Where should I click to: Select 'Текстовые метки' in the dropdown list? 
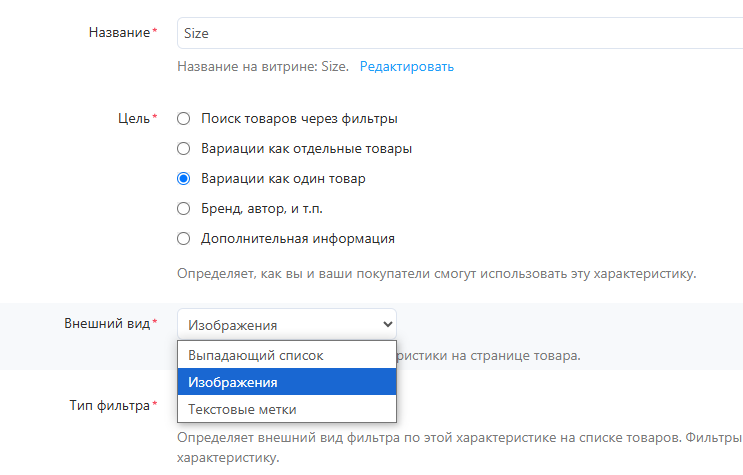coord(287,409)
